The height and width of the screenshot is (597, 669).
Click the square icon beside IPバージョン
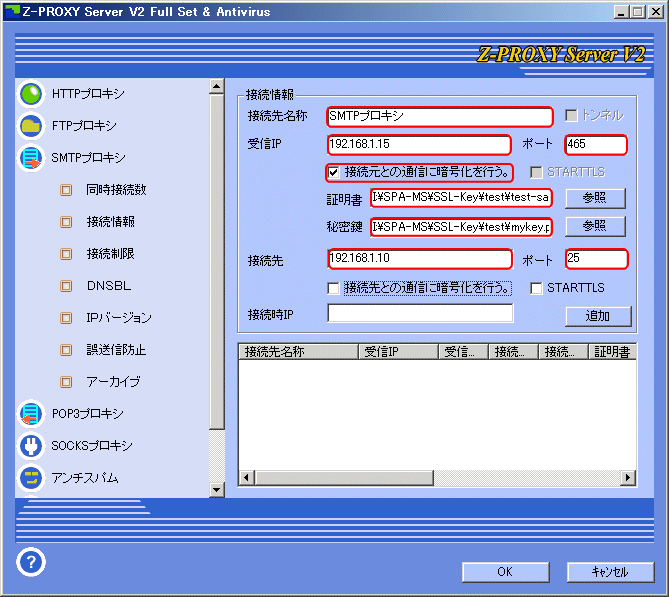[x=66, y=318]
